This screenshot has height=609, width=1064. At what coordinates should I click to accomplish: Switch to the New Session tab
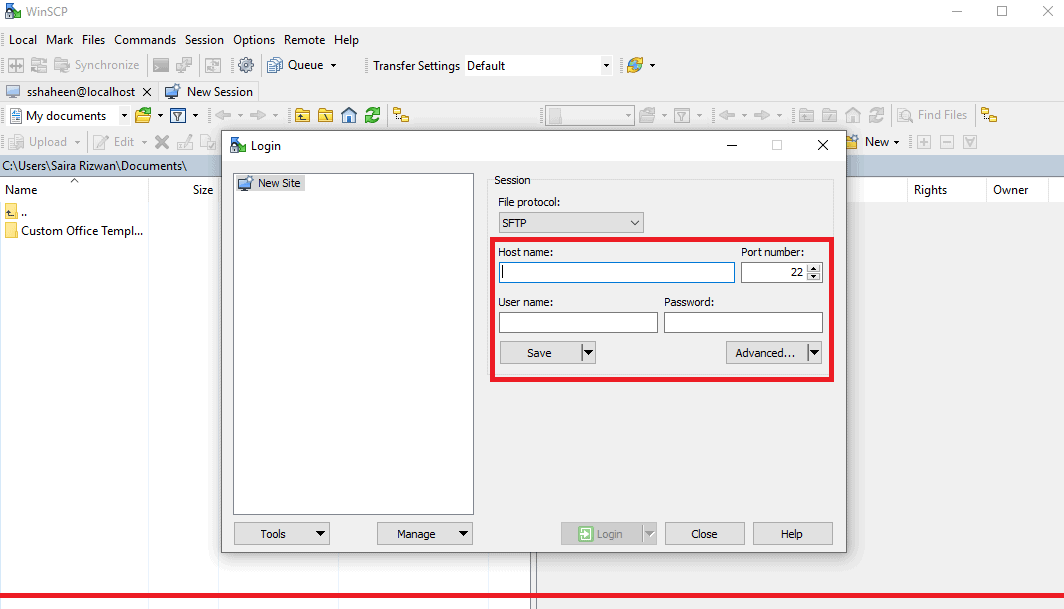click(210, 92)
